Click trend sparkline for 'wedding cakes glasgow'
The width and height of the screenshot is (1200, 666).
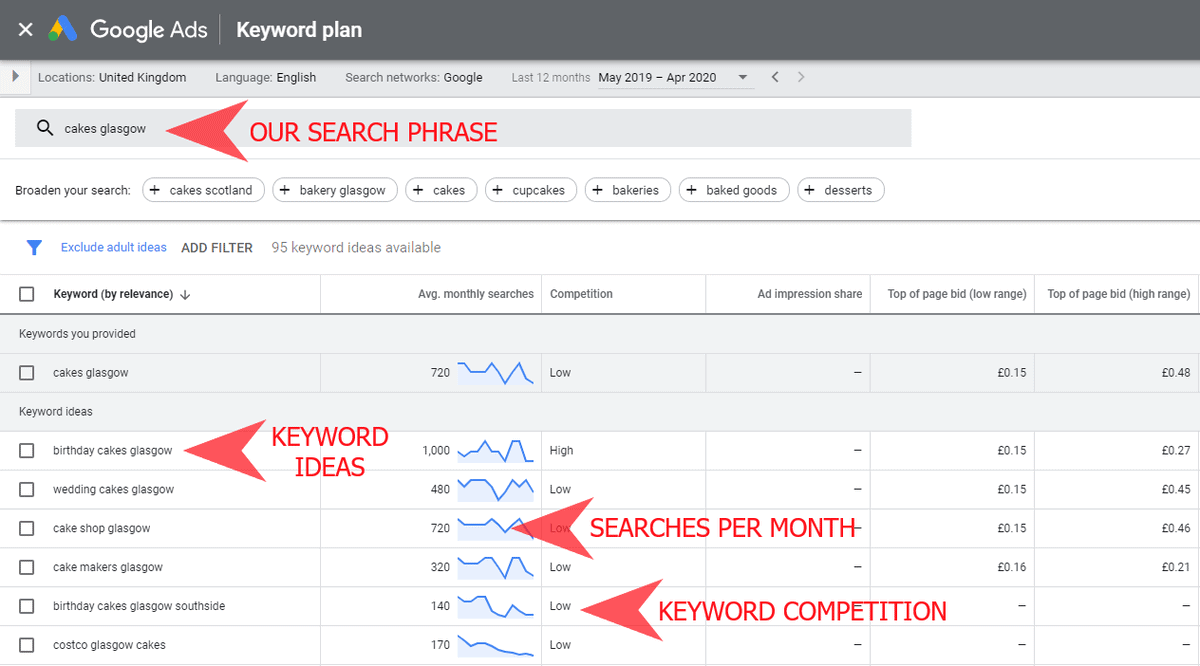(495, 489)
